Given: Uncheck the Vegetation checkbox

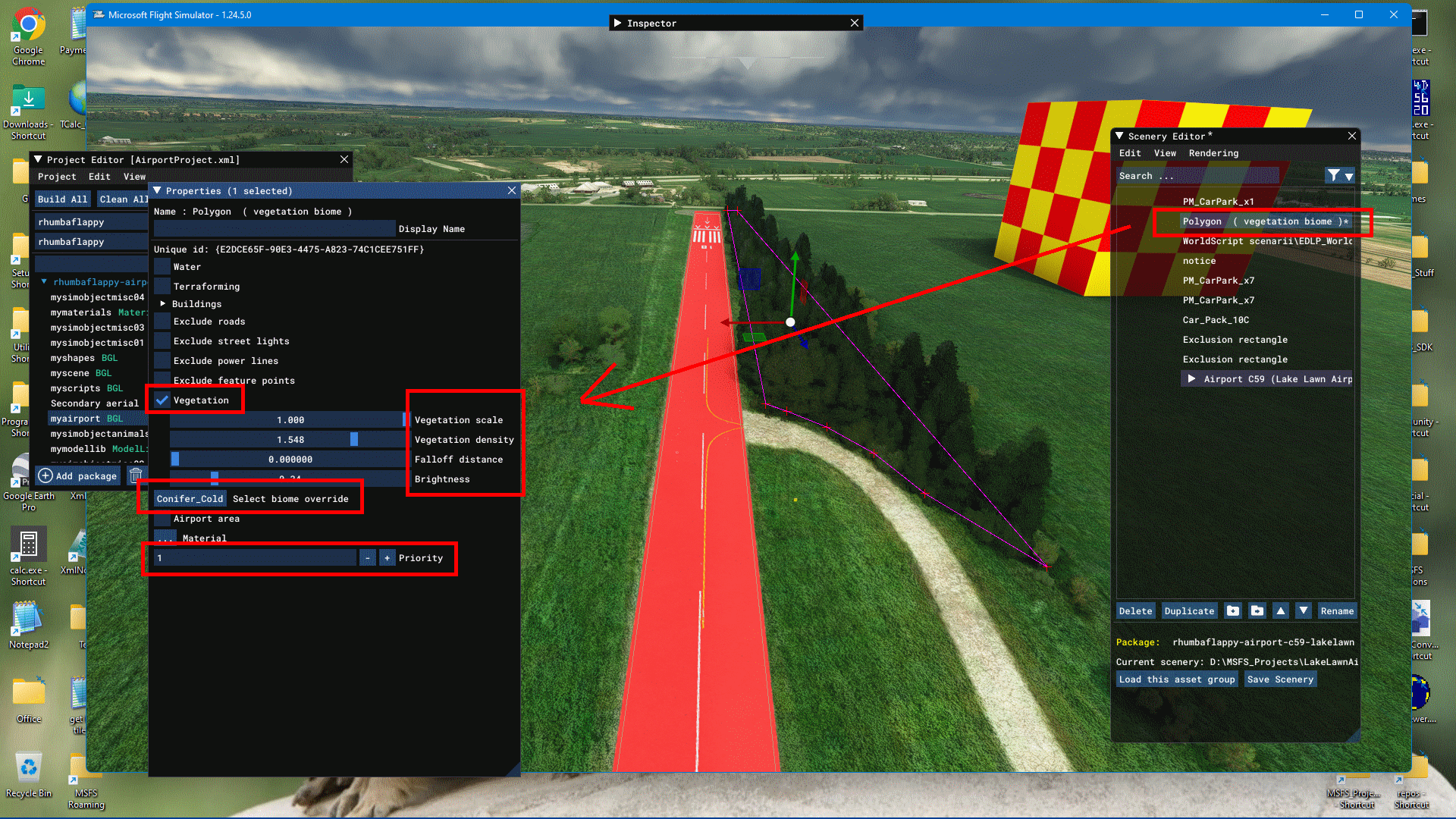Looking at the screenshot, I should pyautogui.click(x=162, y=400).
